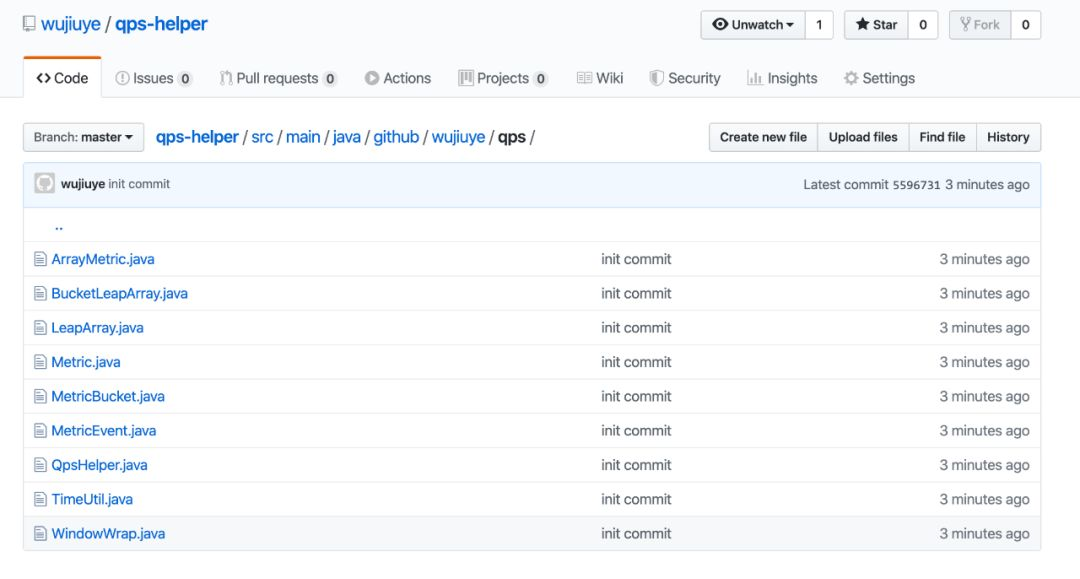Open init commit message in commit bar

coord(139,184)
